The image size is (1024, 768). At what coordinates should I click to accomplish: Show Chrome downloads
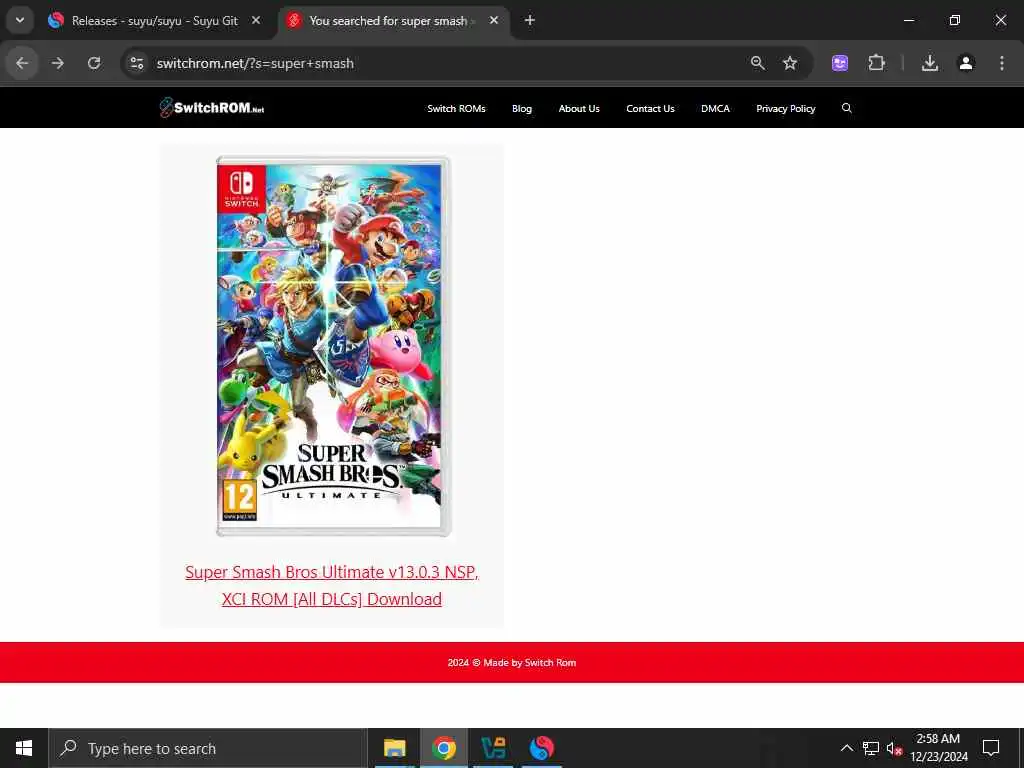(x=930, y=63)
